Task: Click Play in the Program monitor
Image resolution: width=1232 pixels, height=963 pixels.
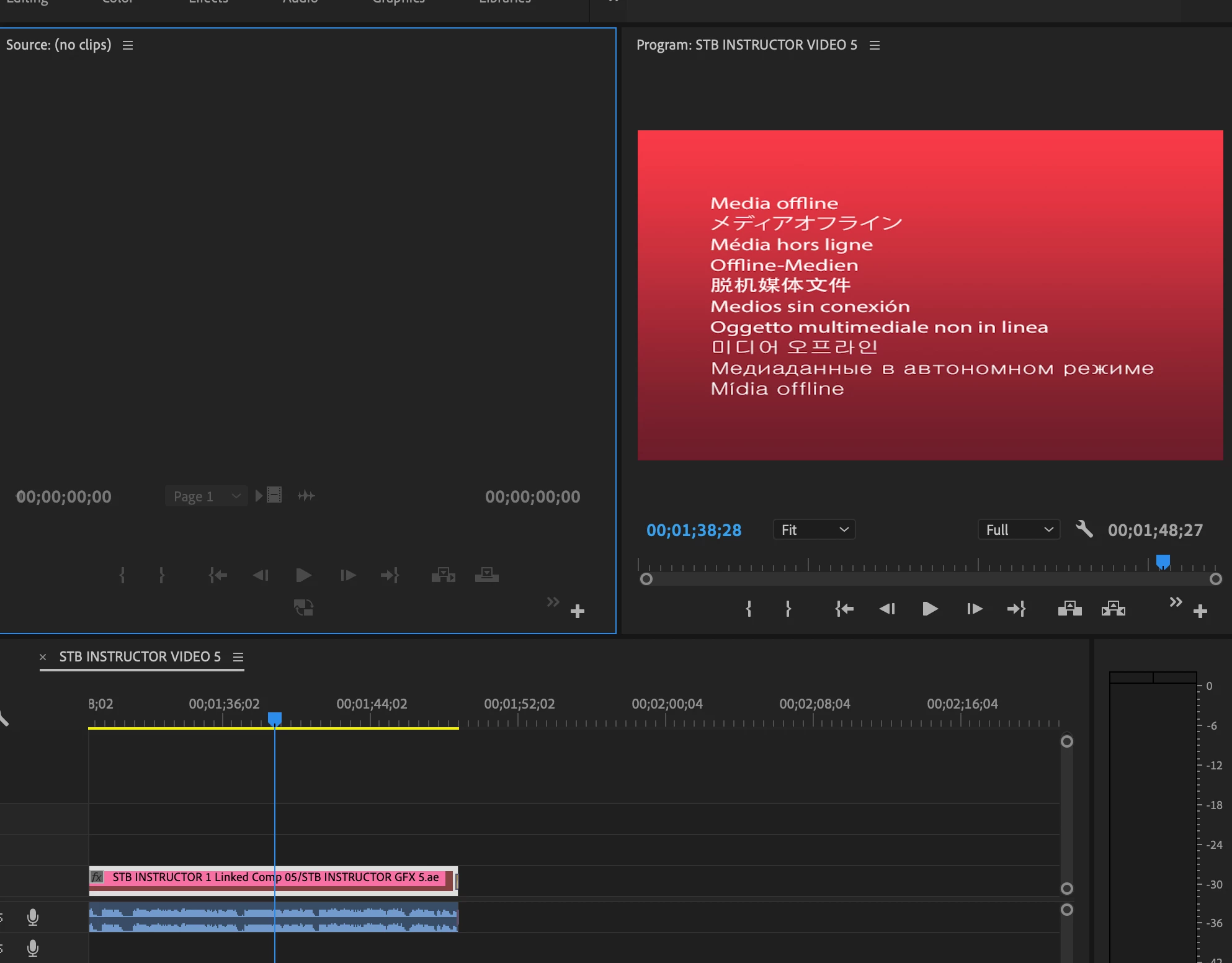Action: coord(929,609)
